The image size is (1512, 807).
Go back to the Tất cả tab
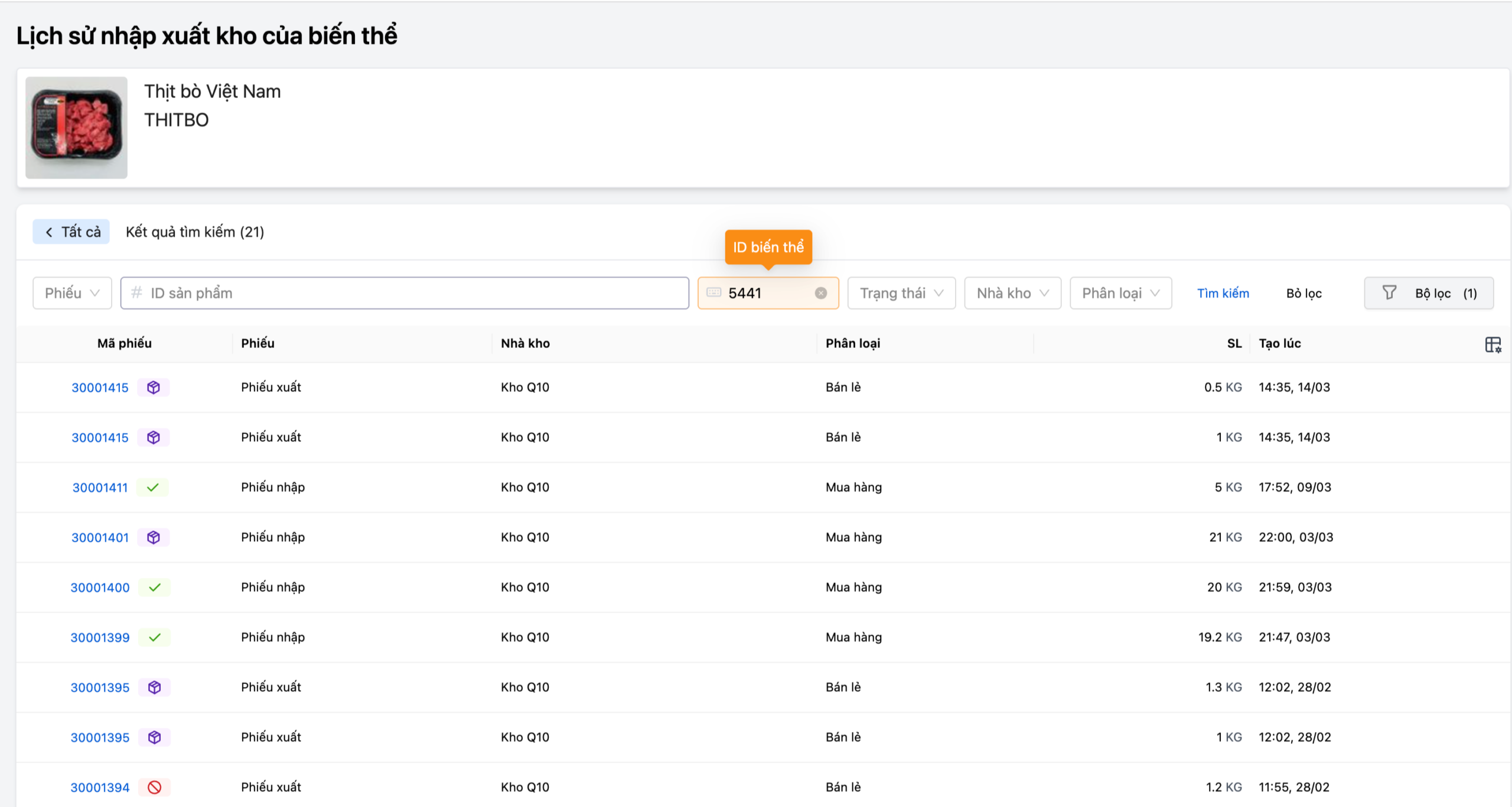point(71,232)
